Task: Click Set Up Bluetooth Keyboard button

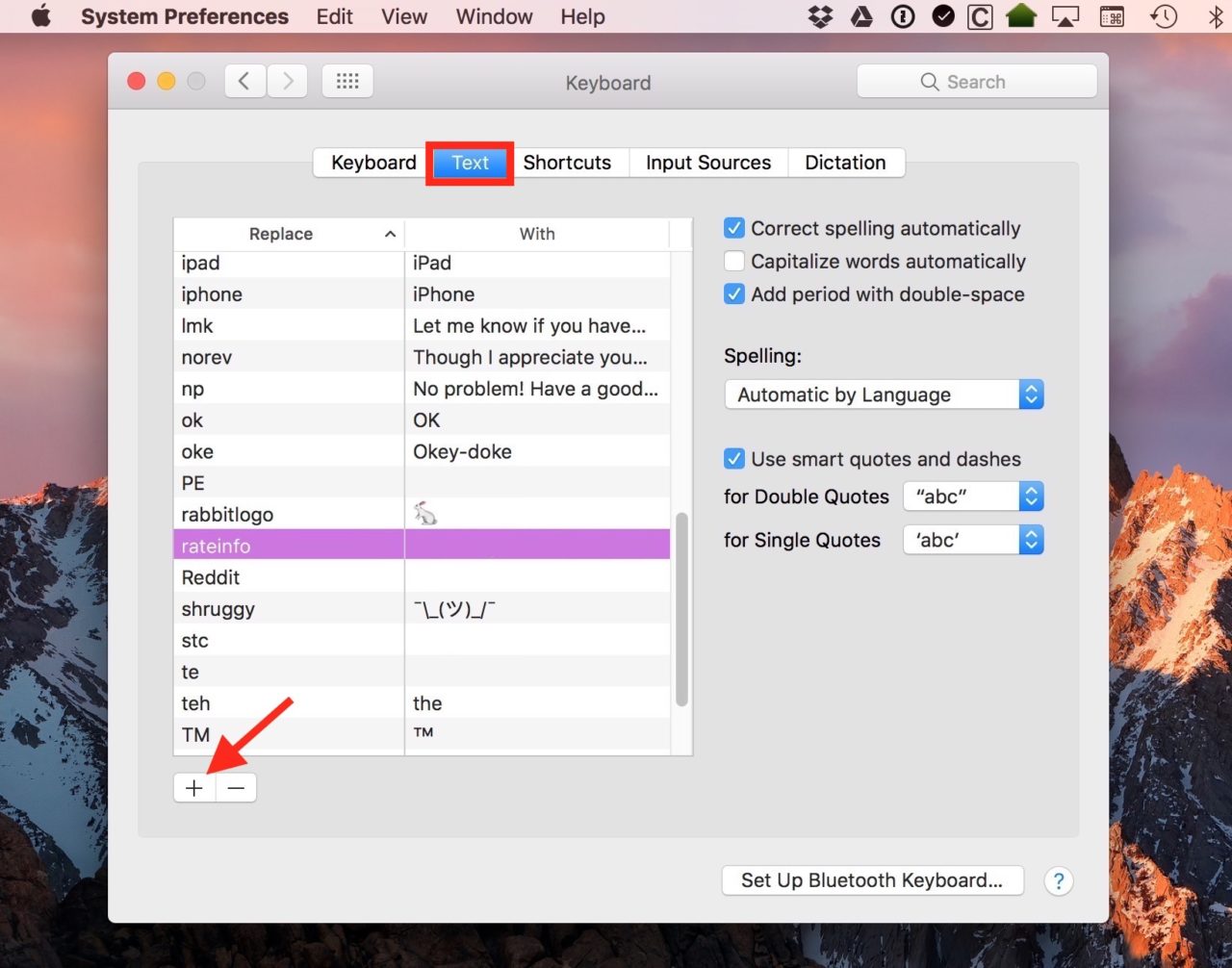Action: (872, 880)
